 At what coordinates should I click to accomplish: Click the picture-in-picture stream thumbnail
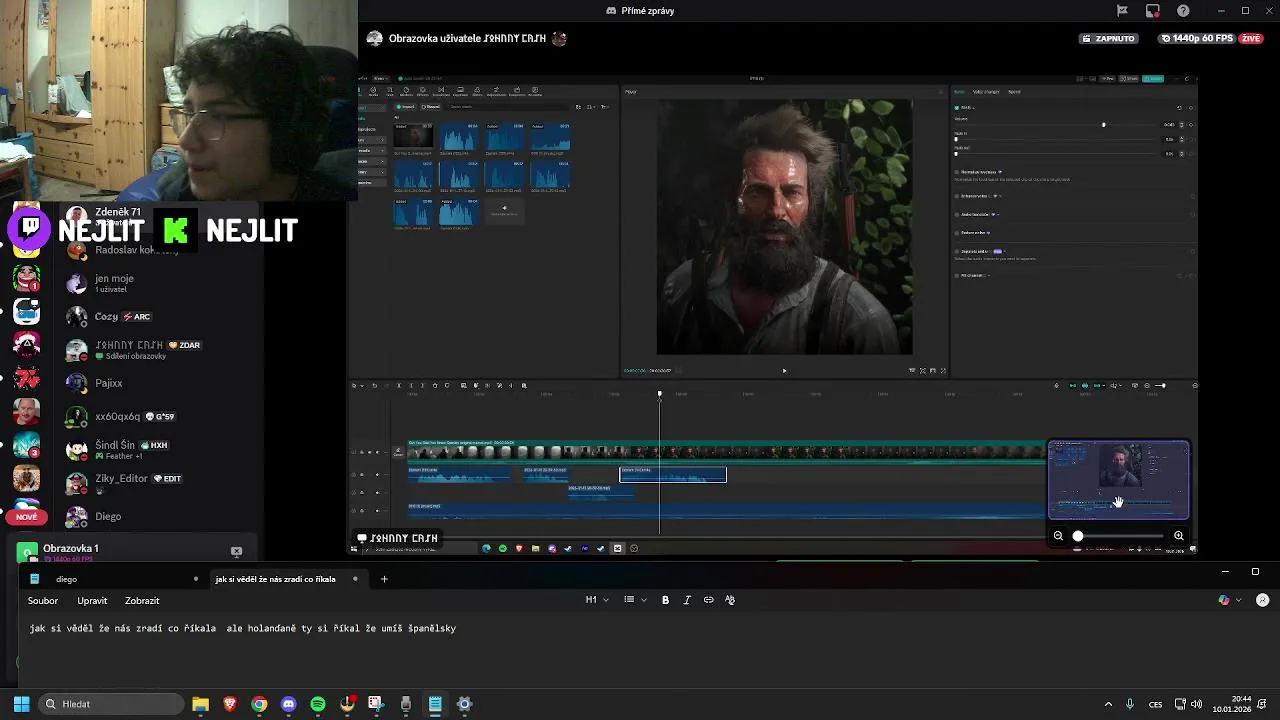tap(1119, 480)
